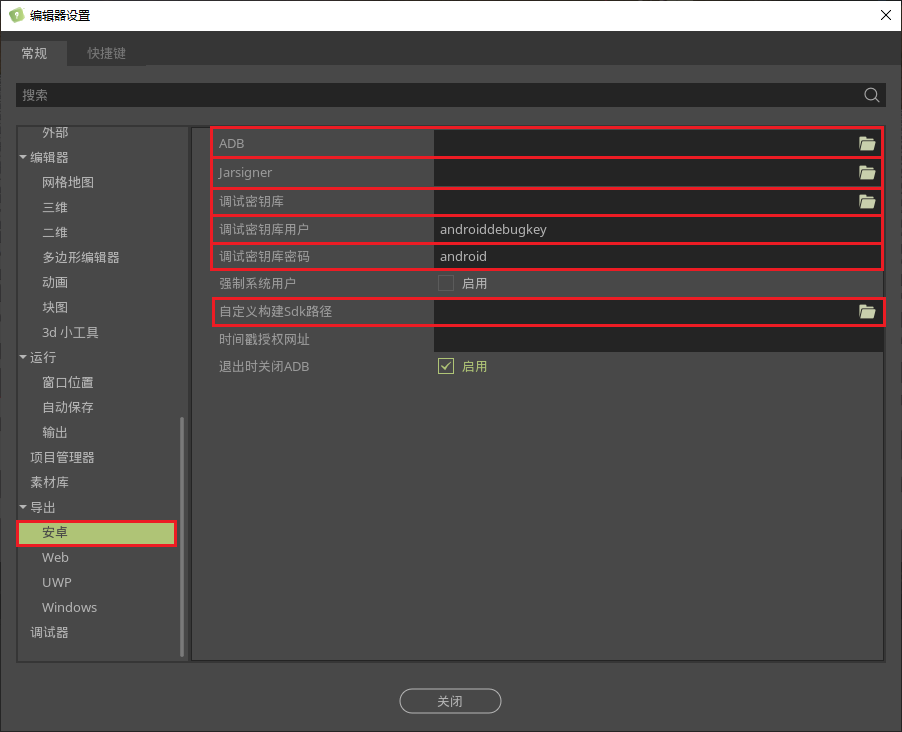Collapse the 运行 tree section

coord(23,357)
